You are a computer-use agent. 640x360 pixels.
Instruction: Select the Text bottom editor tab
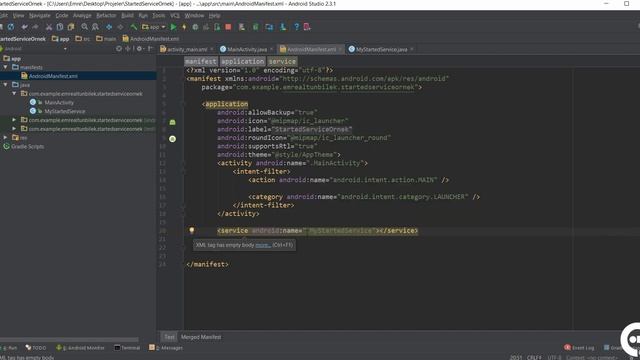coord(169,337)
